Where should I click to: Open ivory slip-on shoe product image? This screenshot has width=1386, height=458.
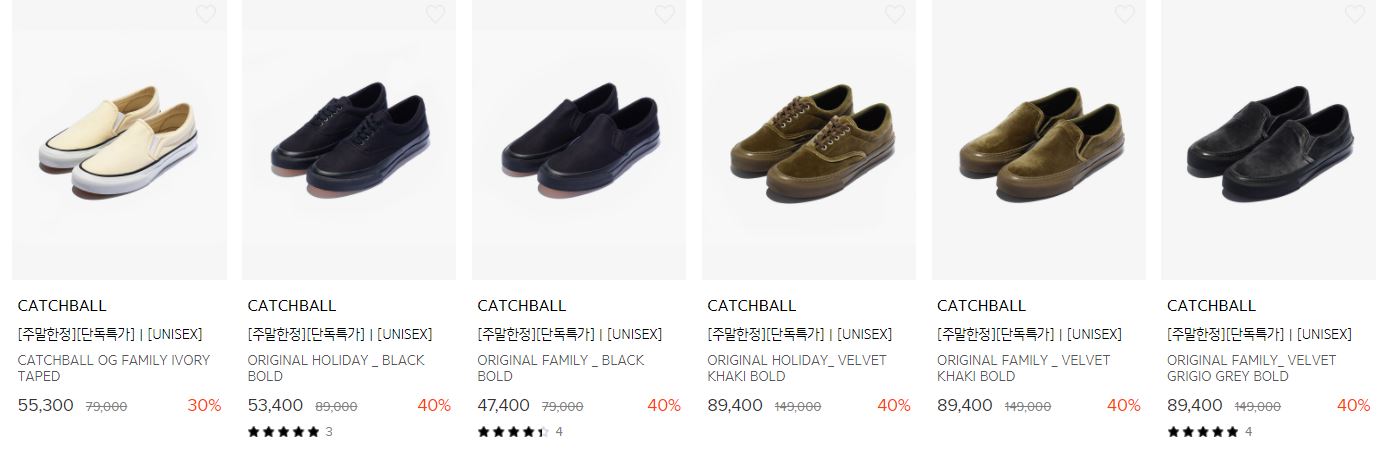pos(119,140)
